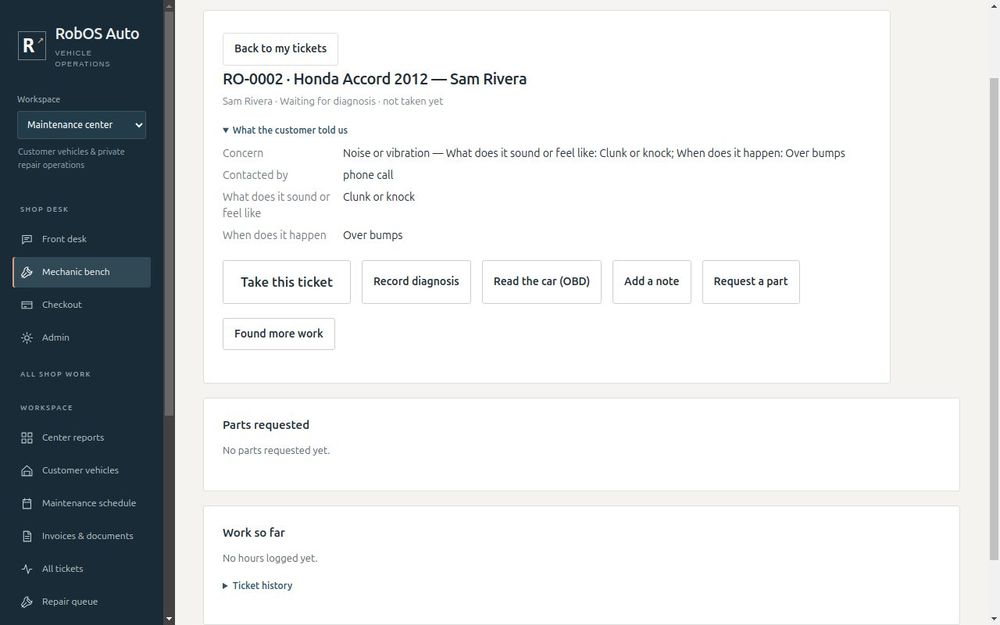The image size is (1000, 625).
Task: Click Record diagnosis button
Action: (x=416, y=282)
